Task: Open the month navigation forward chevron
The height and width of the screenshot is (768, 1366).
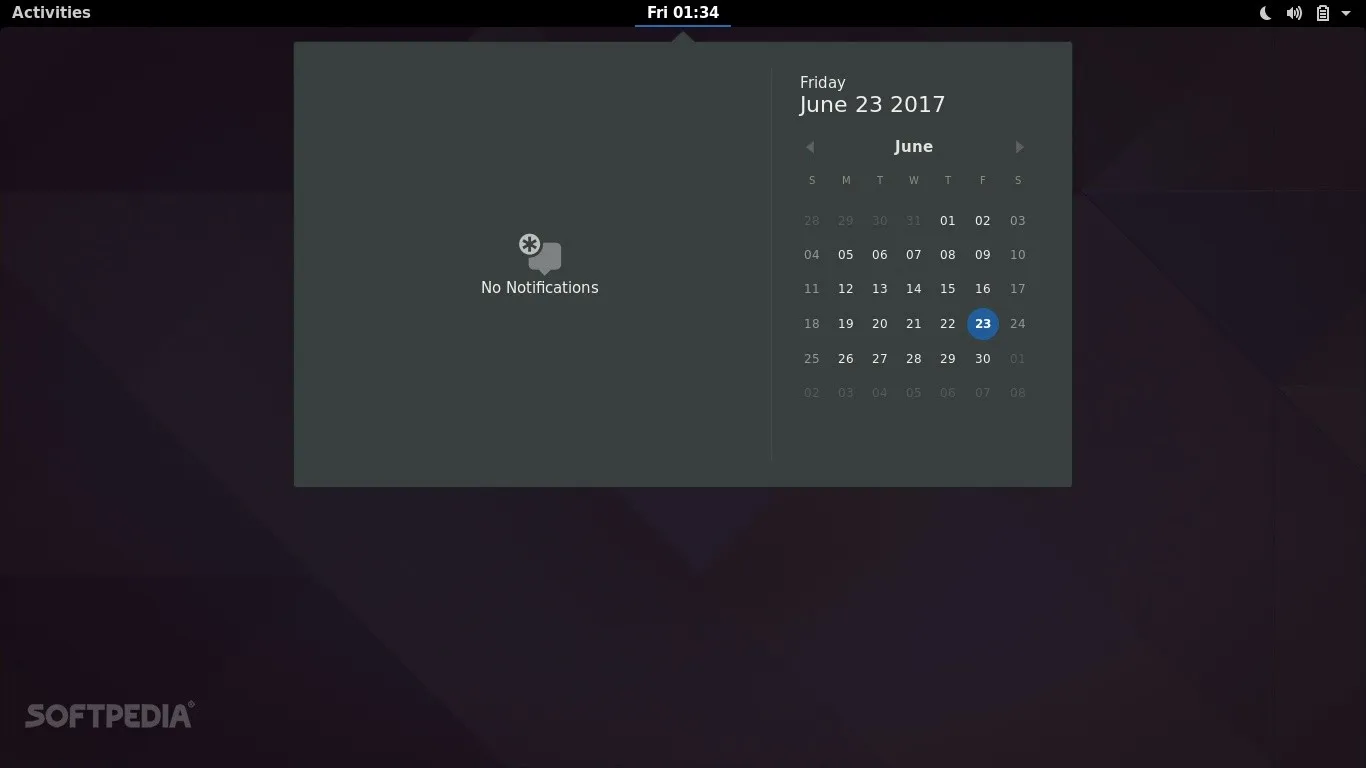Action: tap(1019, 147)
